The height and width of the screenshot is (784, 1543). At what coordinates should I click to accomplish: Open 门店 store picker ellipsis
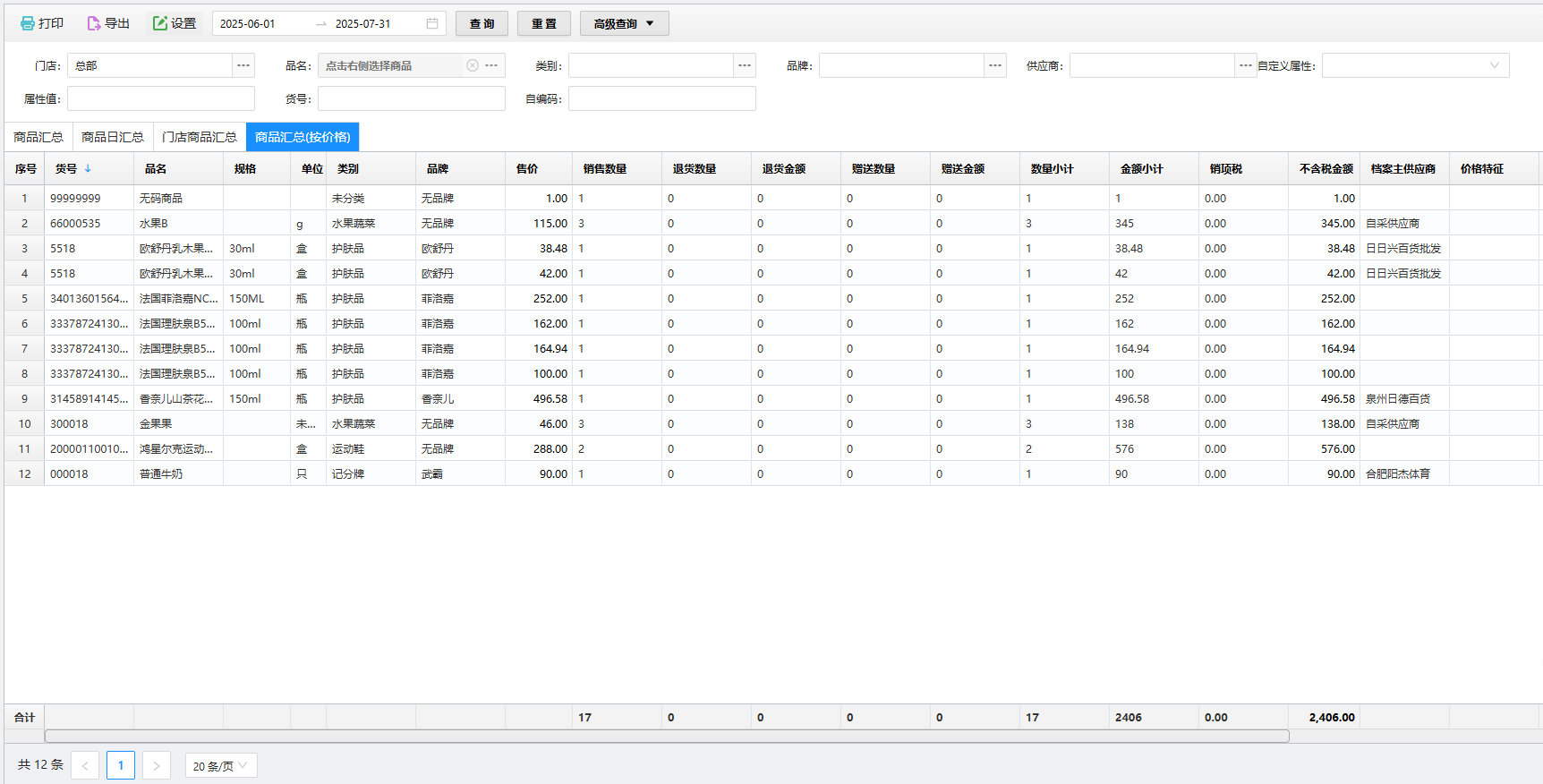coord(243,65)
